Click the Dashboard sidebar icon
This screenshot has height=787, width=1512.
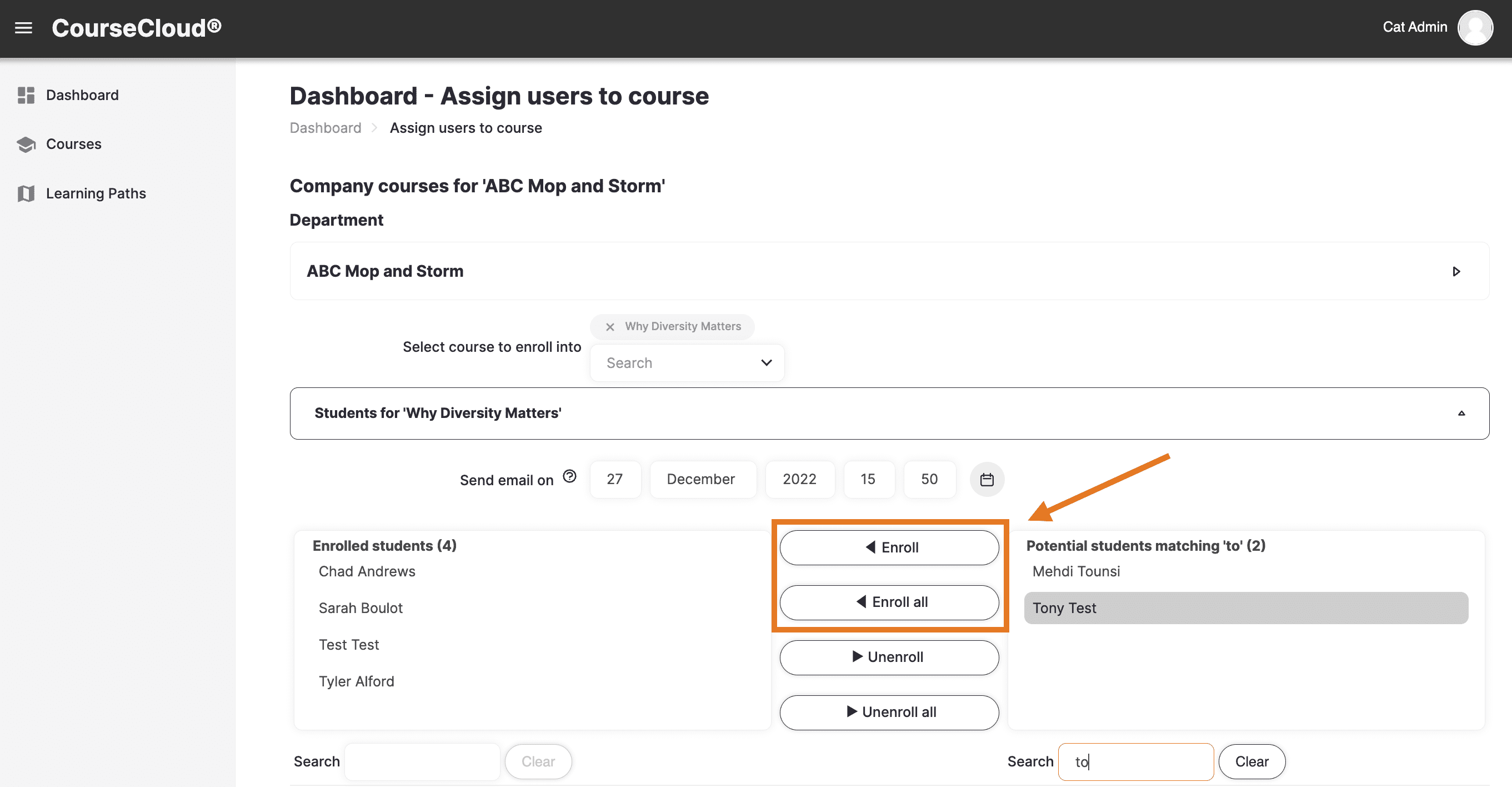coord(26,95)
